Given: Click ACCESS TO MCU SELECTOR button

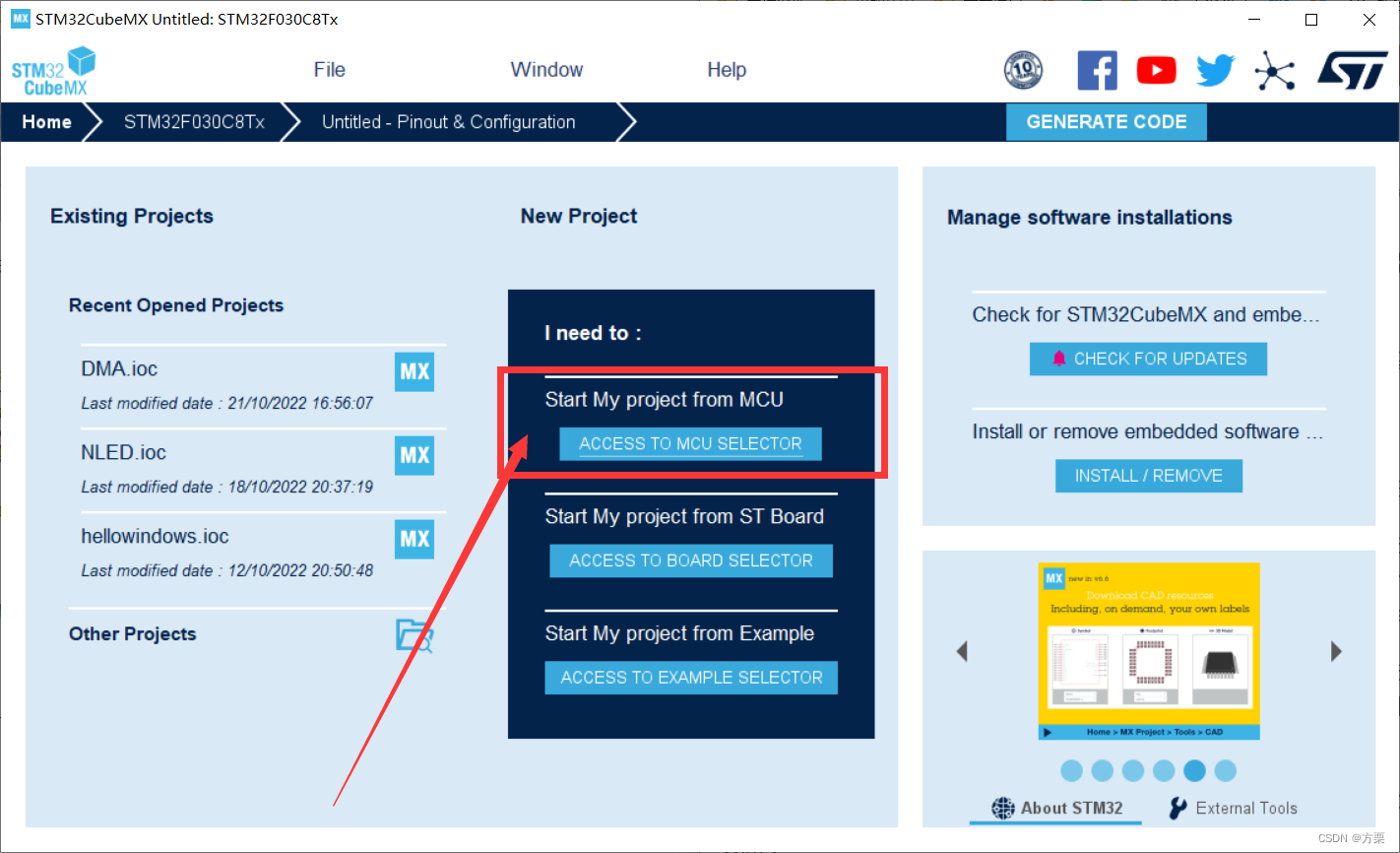Looking at the screenshot, I should pos(690,443).
